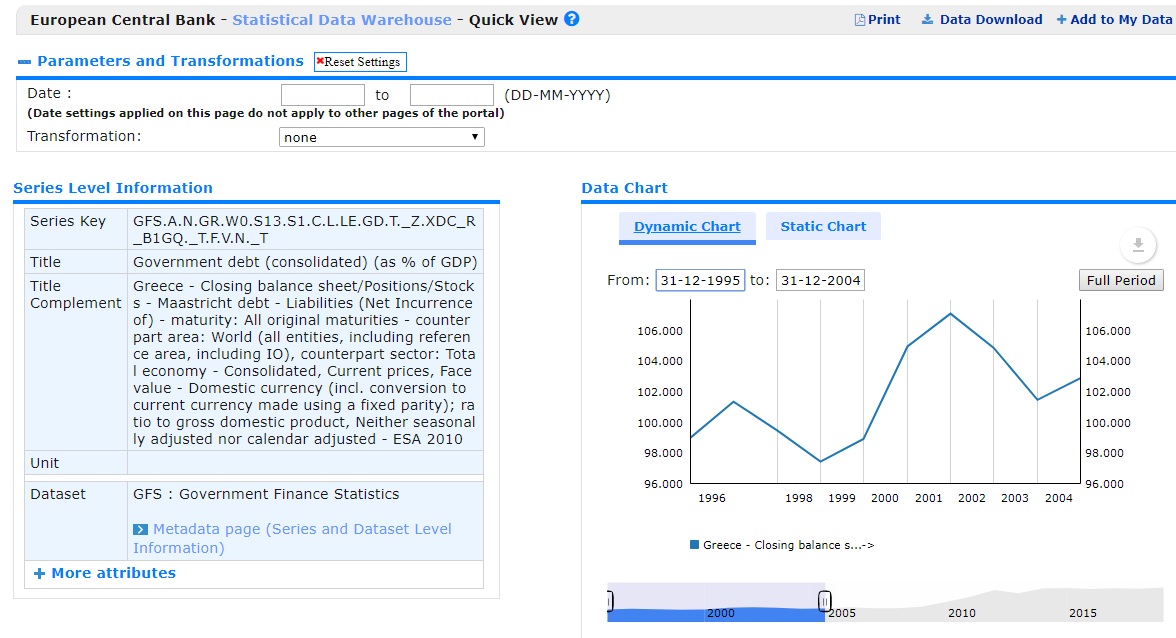Open the Quick View help question-mark icon

click(x=572, y=19)
